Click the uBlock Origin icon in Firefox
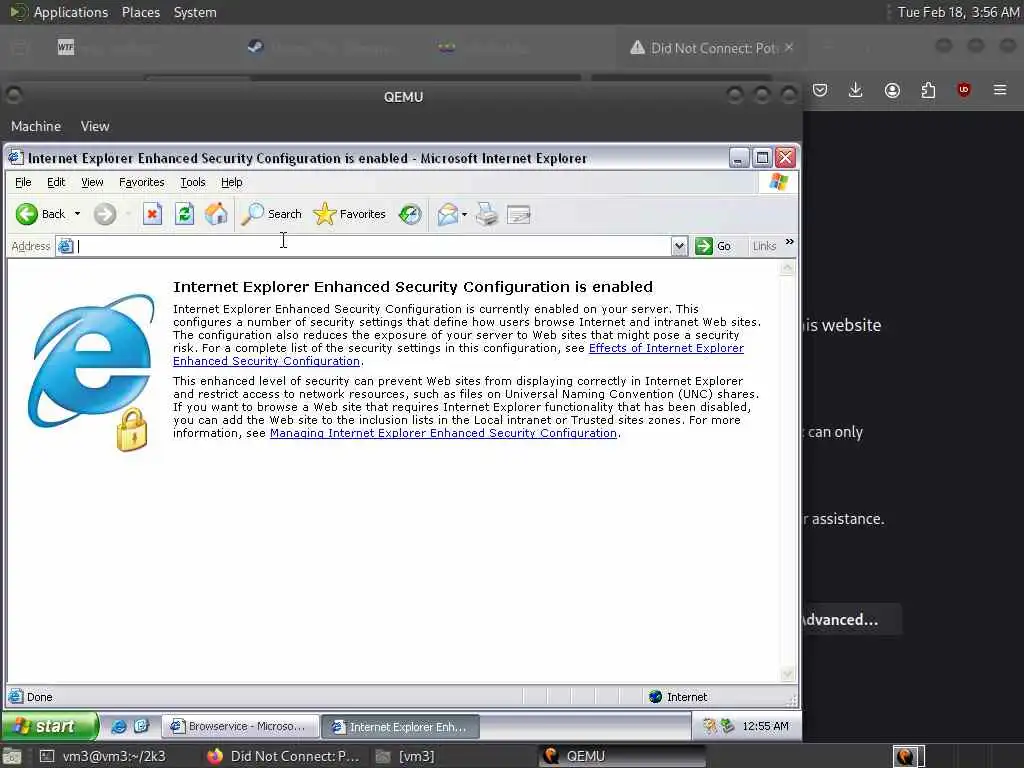 (964, 89)
